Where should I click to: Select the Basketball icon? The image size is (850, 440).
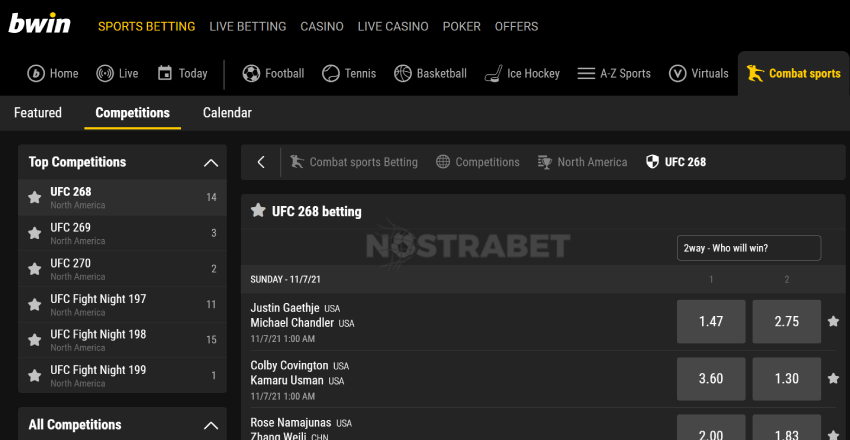403,74
